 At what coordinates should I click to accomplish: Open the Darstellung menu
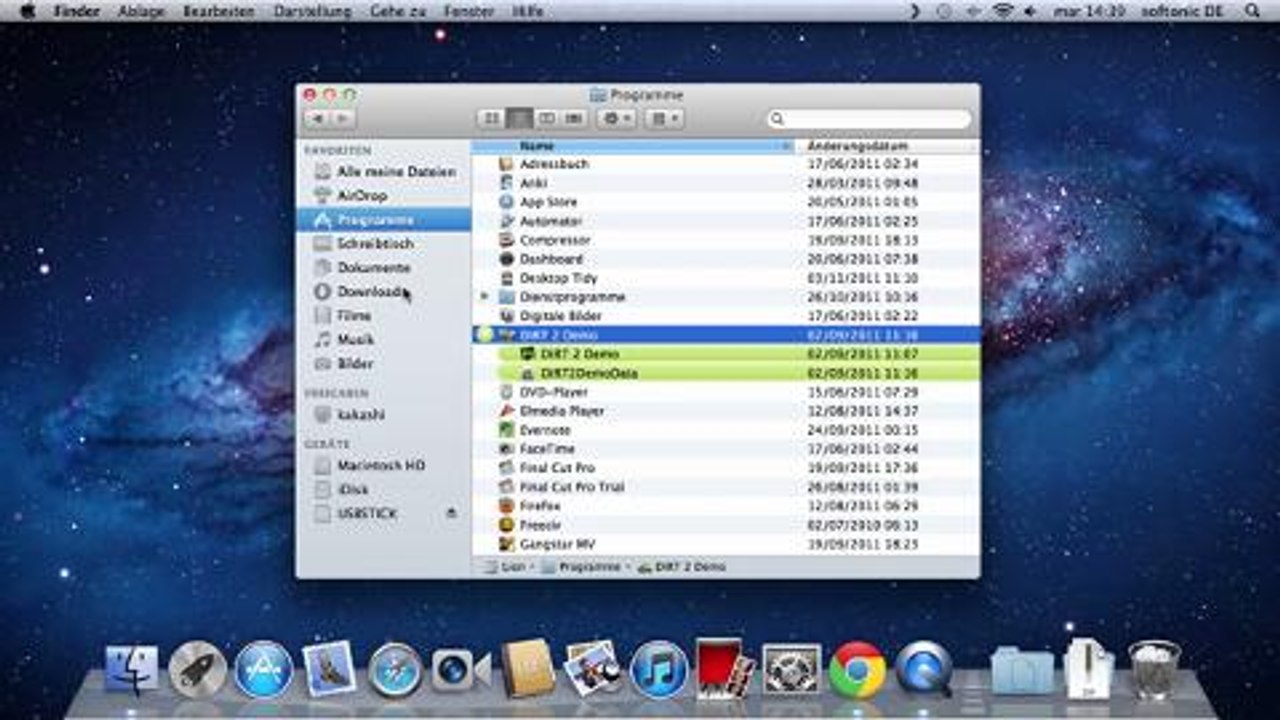coord(312,11)
